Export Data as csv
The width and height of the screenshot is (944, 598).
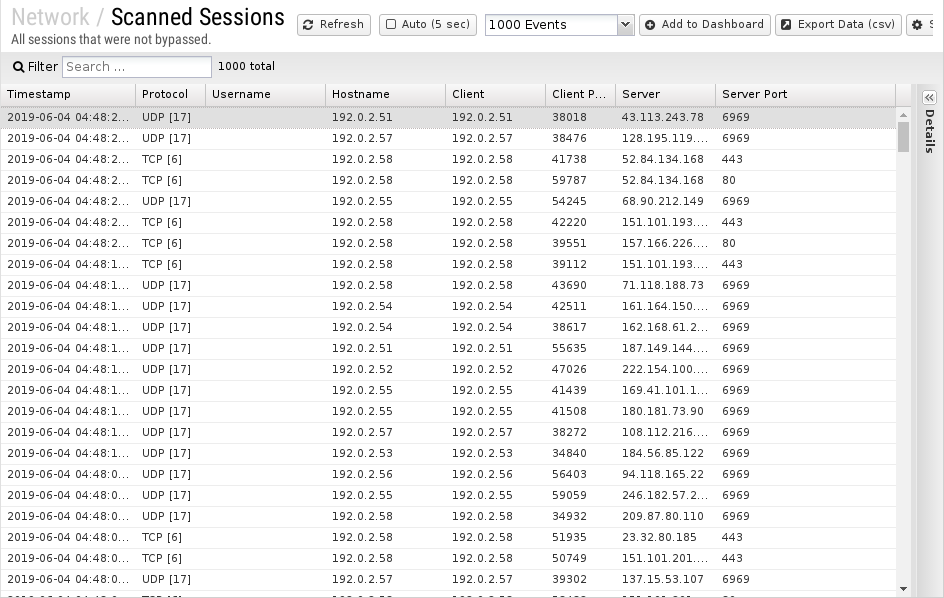click(x=838, y=25)
